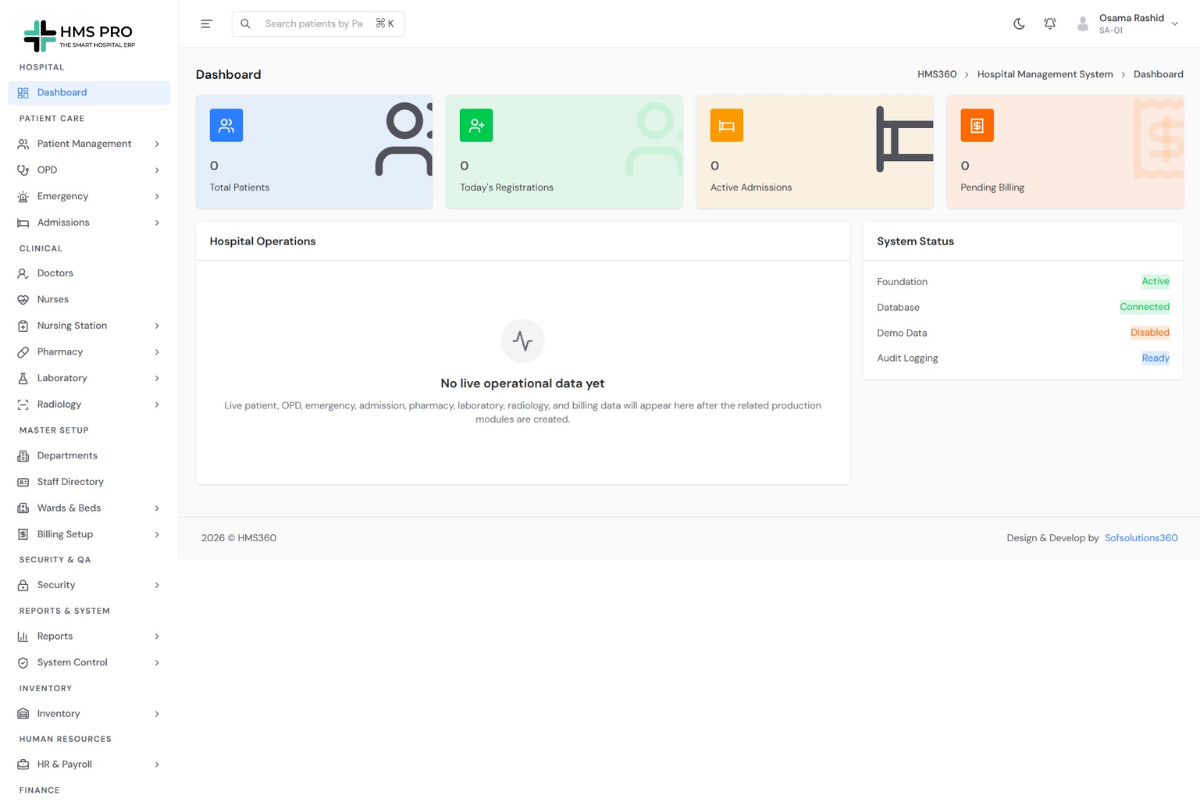Screen dimensions: 1200x800
Task: Click the Nursing Station clipboard icon
Action: pyautogui.click(x=23, y=326)
